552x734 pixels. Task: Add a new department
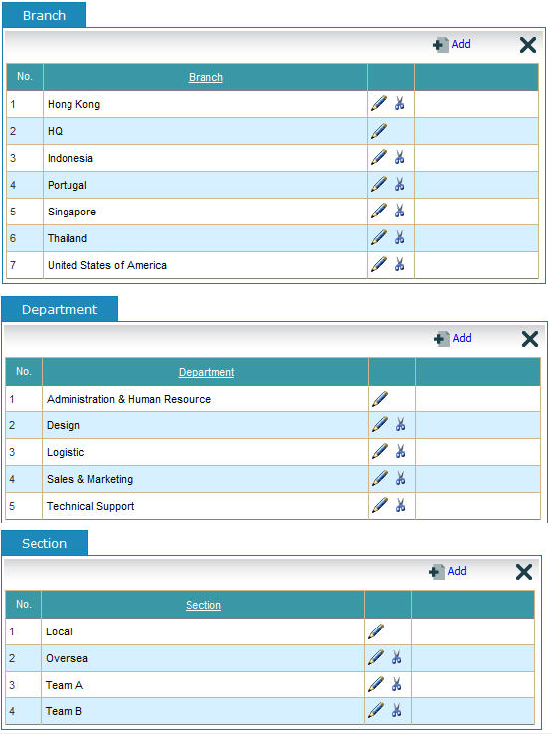pyautogui.click(x=452, y=338)
